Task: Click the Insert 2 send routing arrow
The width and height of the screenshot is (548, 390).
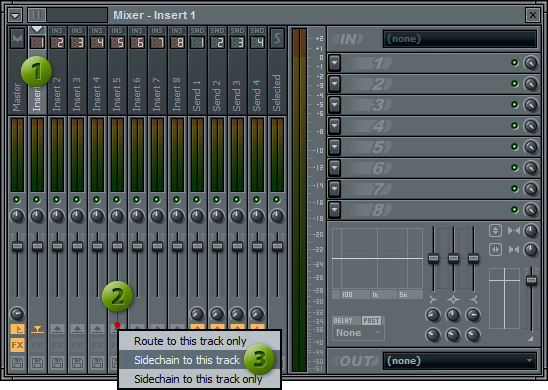Action: point(57,329)
